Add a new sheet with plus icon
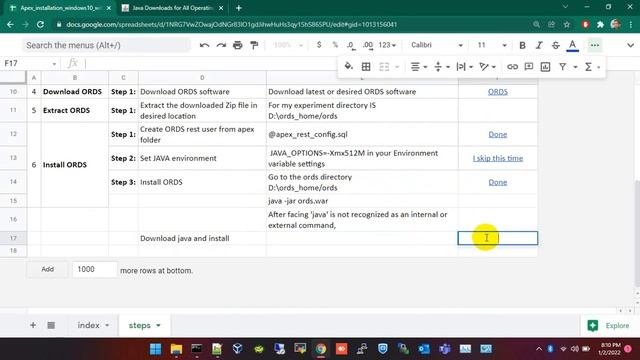This screenshot has height=360, width=640. point(33,325)
